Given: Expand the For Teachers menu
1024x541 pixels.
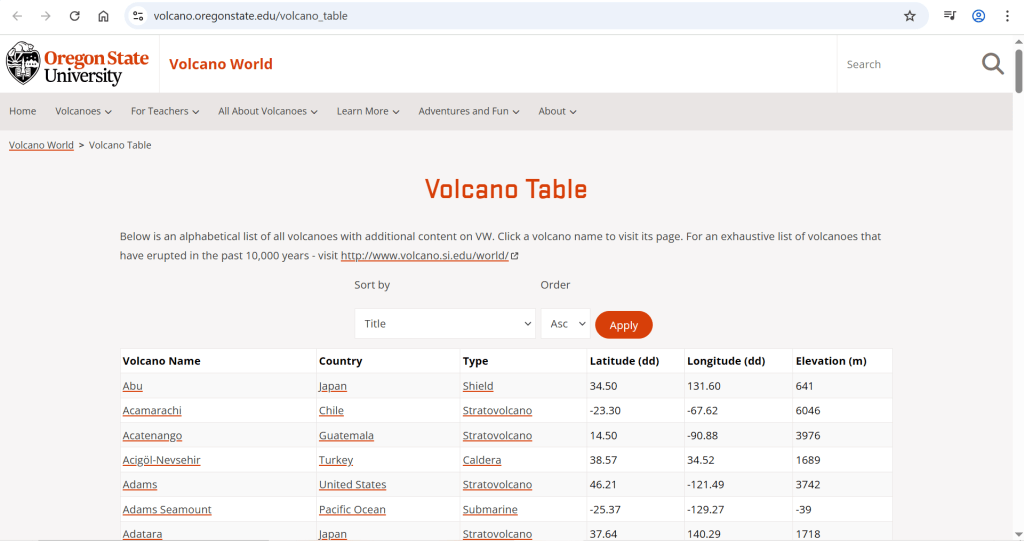Looking at the screenshot, I should (165, 111).
